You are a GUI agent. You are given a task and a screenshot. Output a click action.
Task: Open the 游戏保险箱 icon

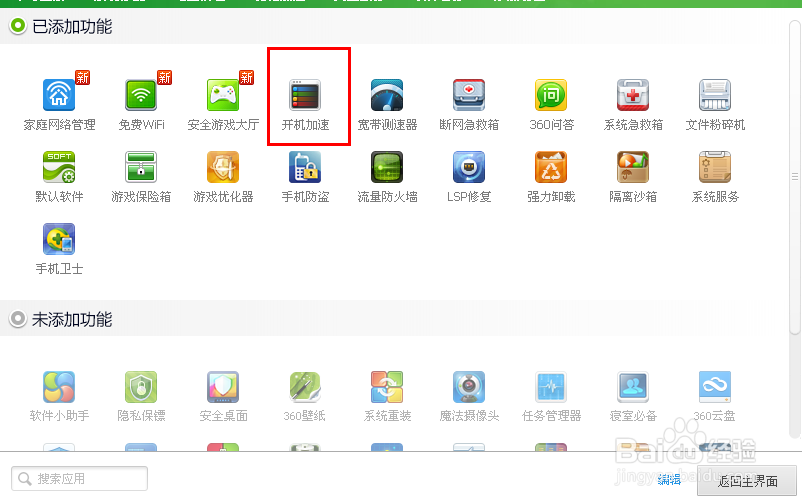tap(141, 167)
